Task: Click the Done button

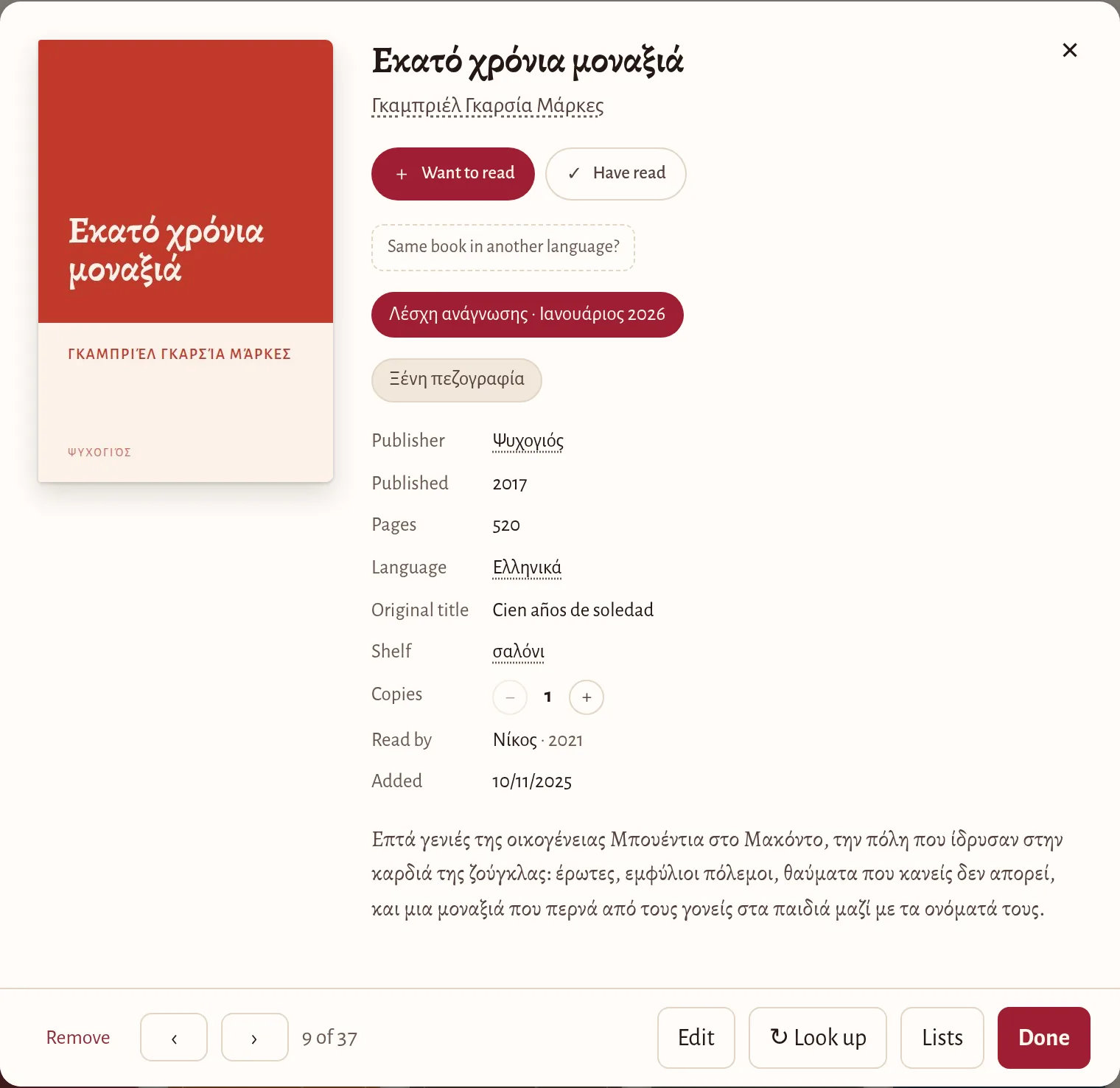Action: pyautogui.click(x=1044, y=1037)
